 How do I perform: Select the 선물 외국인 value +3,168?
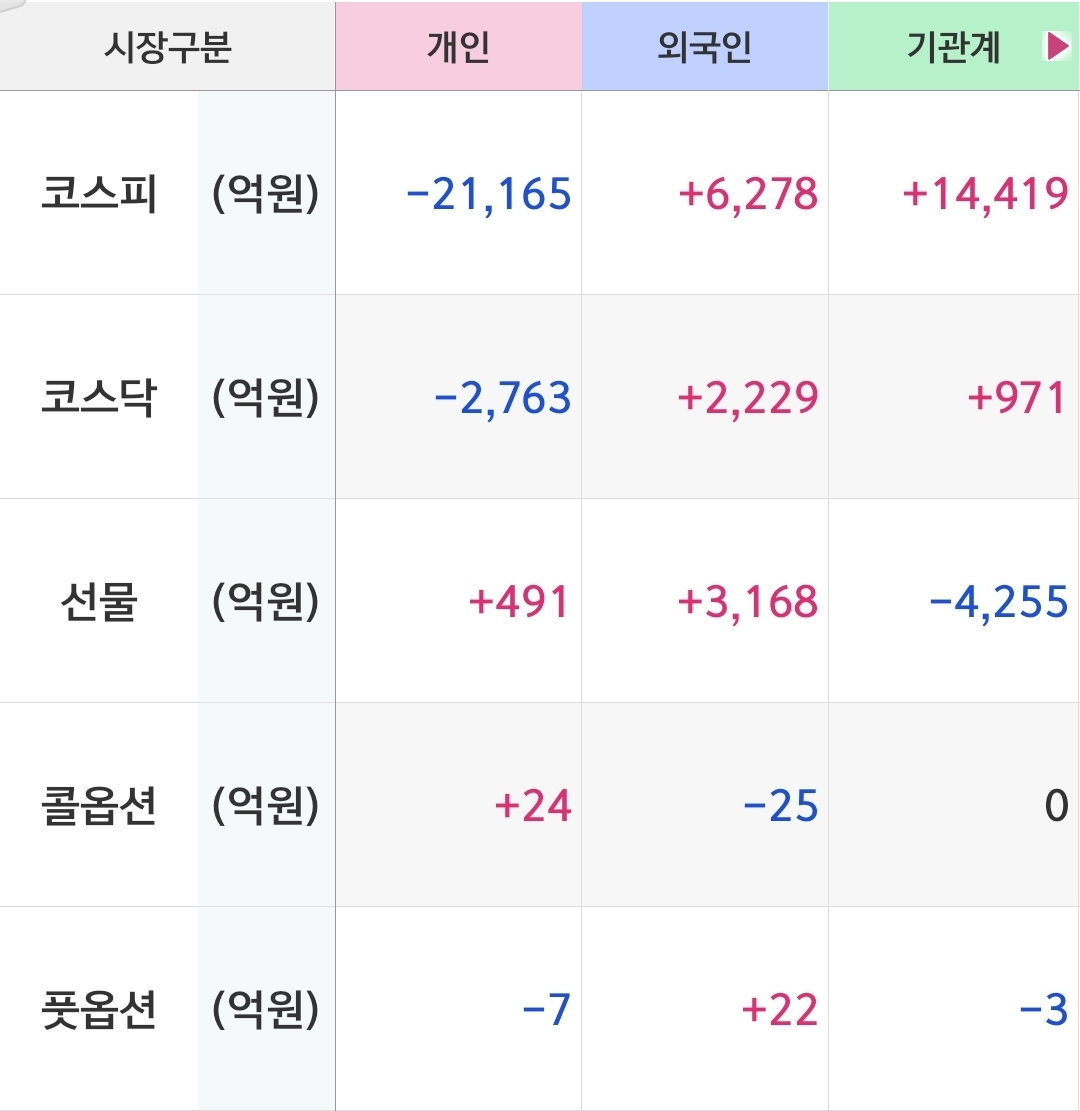coord(748,602)
